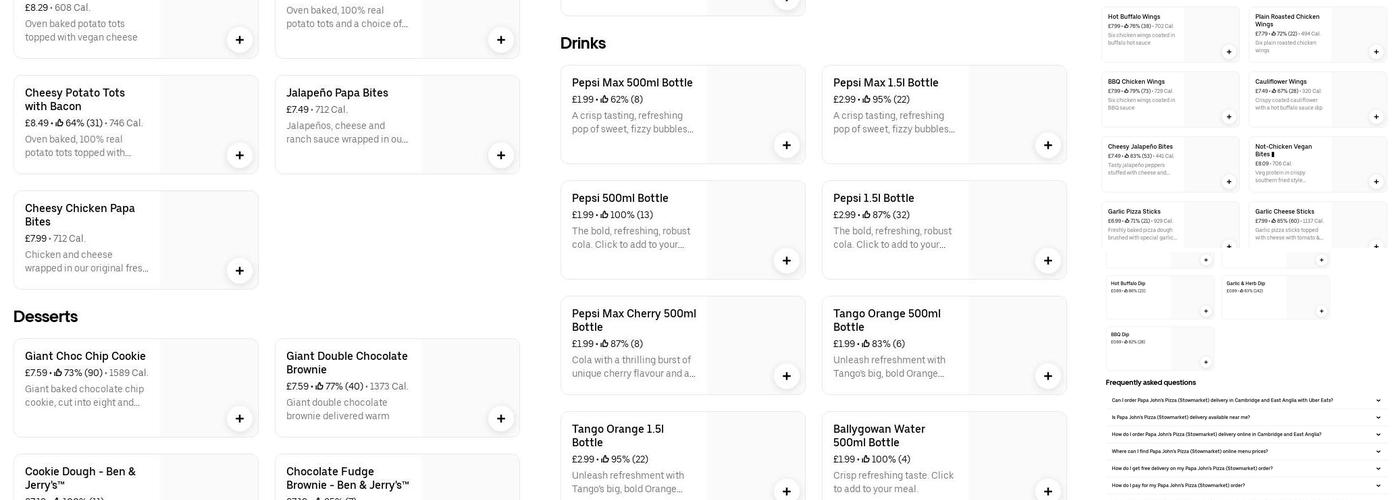Add BBQ Dip using plus button
1400x500 pixels.
click(1206, 362)
